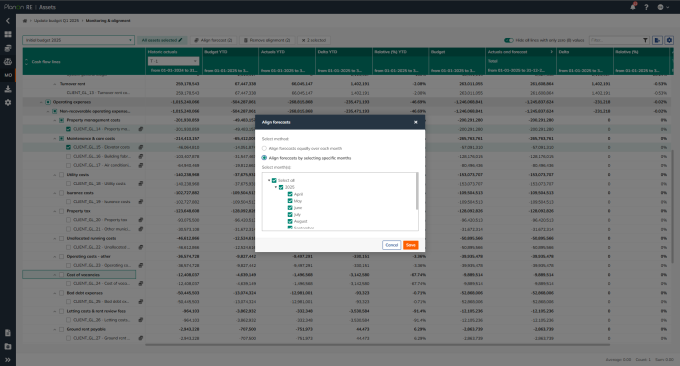The image size is (680, 366).
Task: Toggle the 2025 year checkbox
Action: [281, 187]
